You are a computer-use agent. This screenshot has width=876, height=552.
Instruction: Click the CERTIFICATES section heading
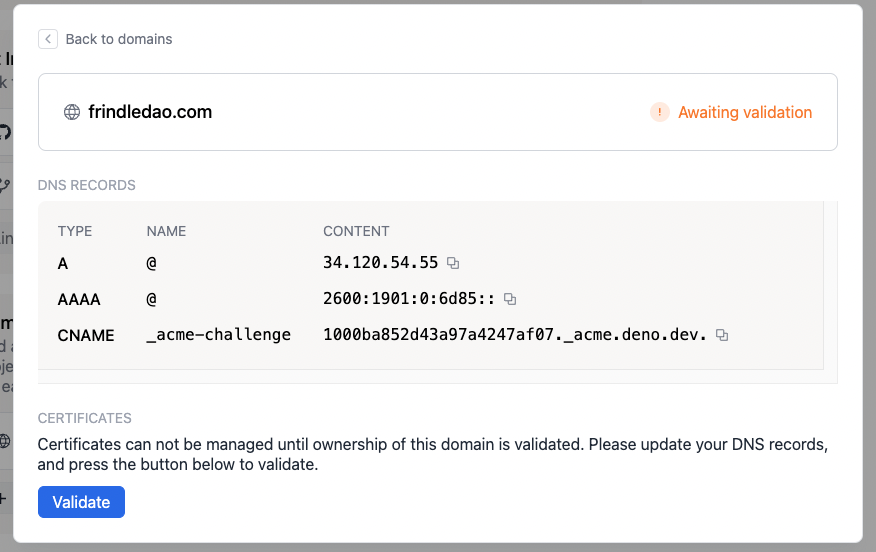click(85, 418)
